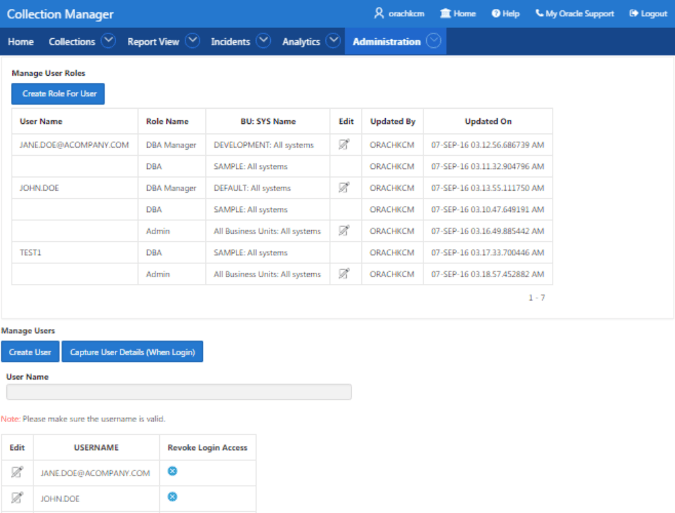Click USERNAME header in users table
The width and height of the screenshot is (675, 513).
click(96, 448)
